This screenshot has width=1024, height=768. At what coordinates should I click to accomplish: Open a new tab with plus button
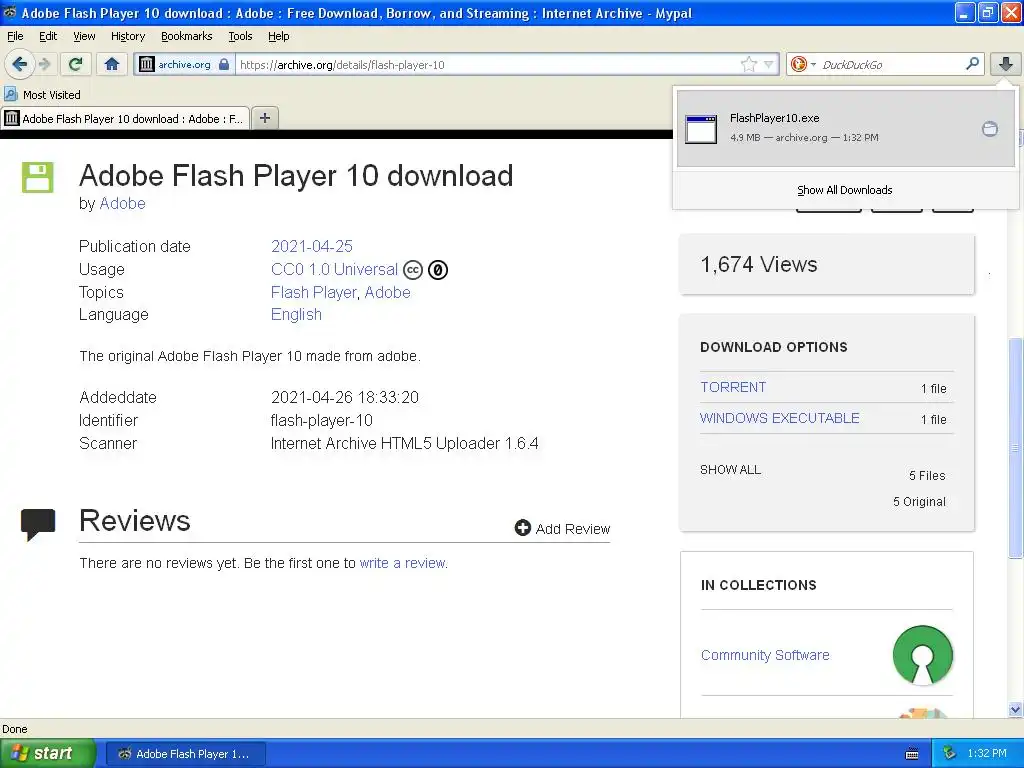point(264,118)
